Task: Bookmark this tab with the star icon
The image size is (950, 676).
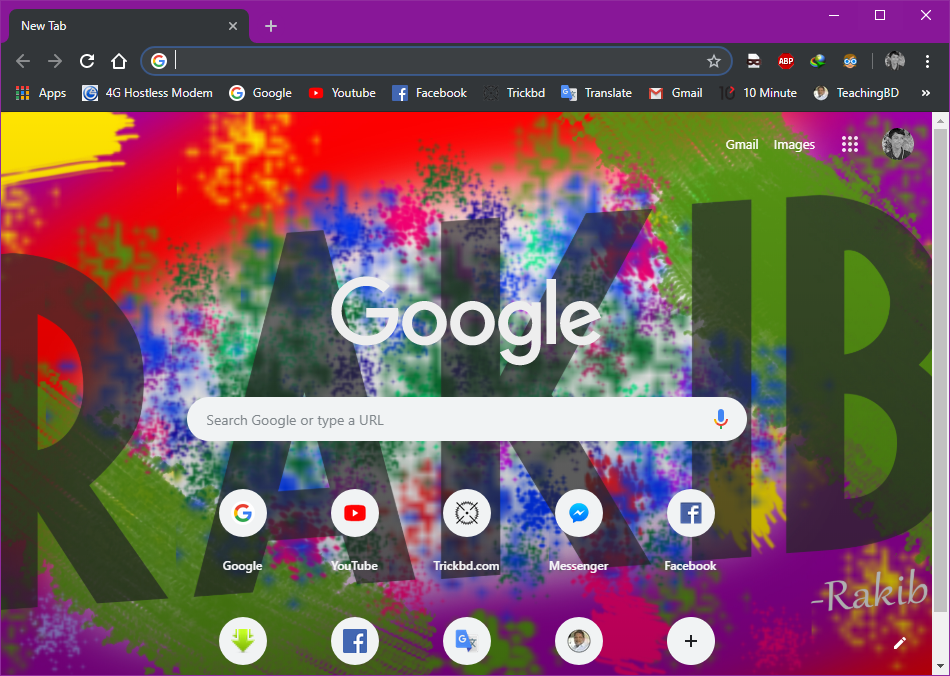Action: tap(714, 61)
